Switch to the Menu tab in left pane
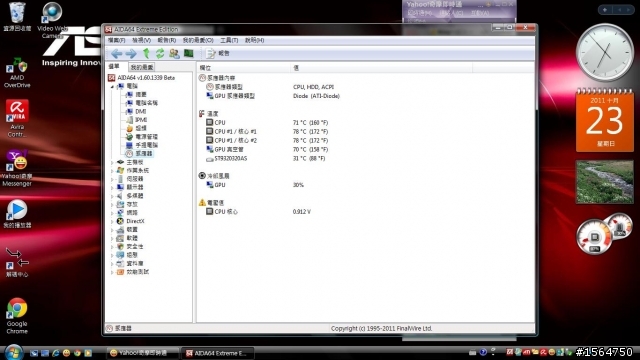The image size is (640, 360). (x=114, y=67)
